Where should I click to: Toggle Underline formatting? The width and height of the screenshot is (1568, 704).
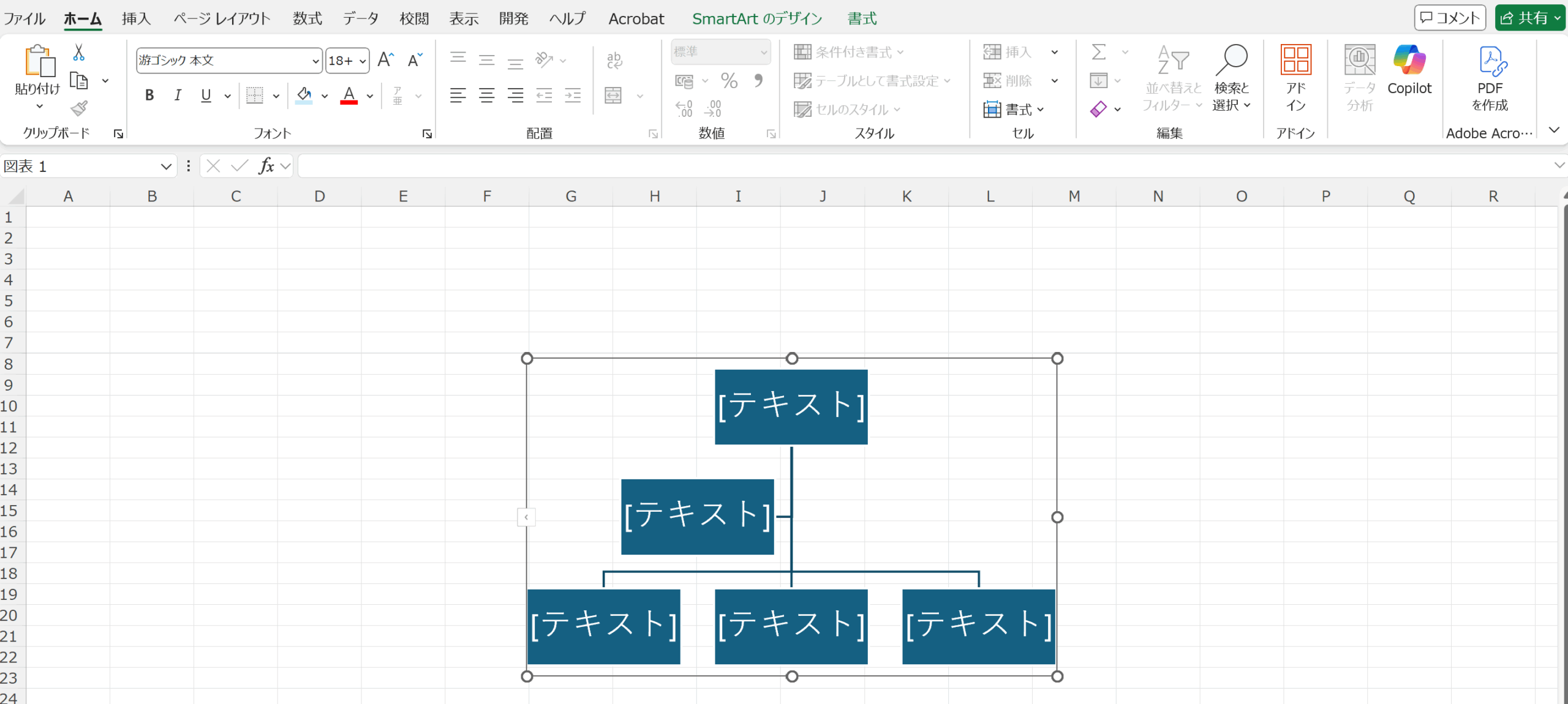(x=206, y=95)
